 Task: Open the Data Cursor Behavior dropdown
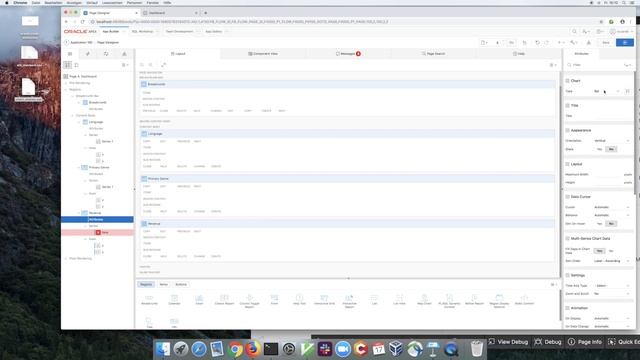point(612,215)
